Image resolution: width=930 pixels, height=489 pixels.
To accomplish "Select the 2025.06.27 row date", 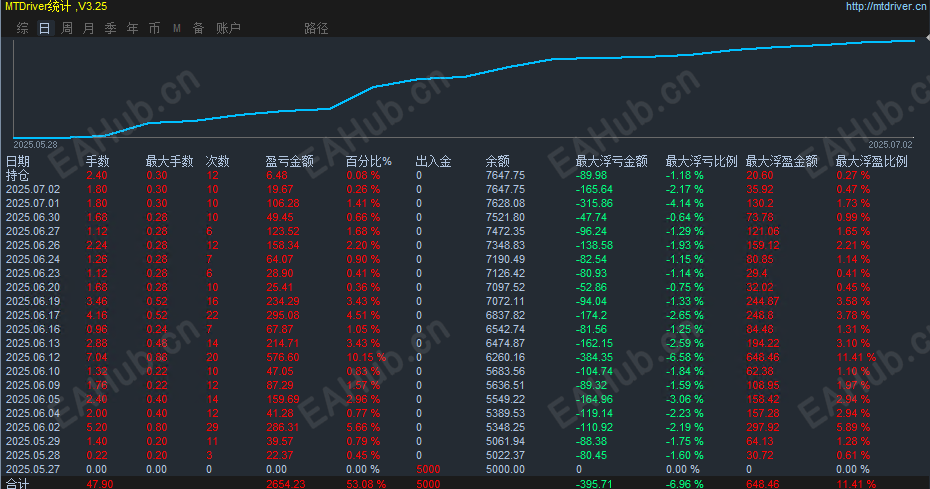I will (33, 231).
